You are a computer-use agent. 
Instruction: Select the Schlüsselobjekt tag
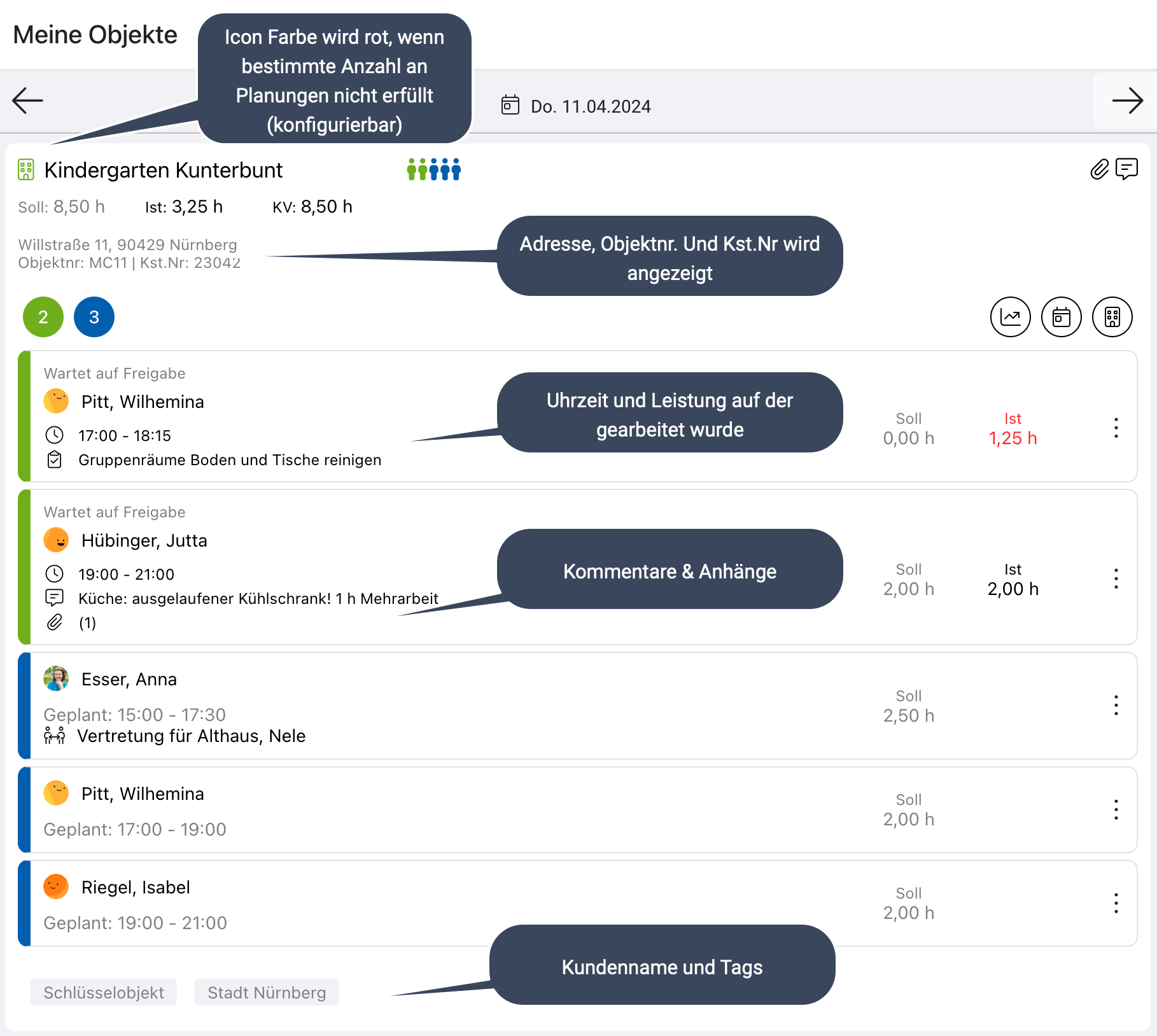(x=104, y=993)
